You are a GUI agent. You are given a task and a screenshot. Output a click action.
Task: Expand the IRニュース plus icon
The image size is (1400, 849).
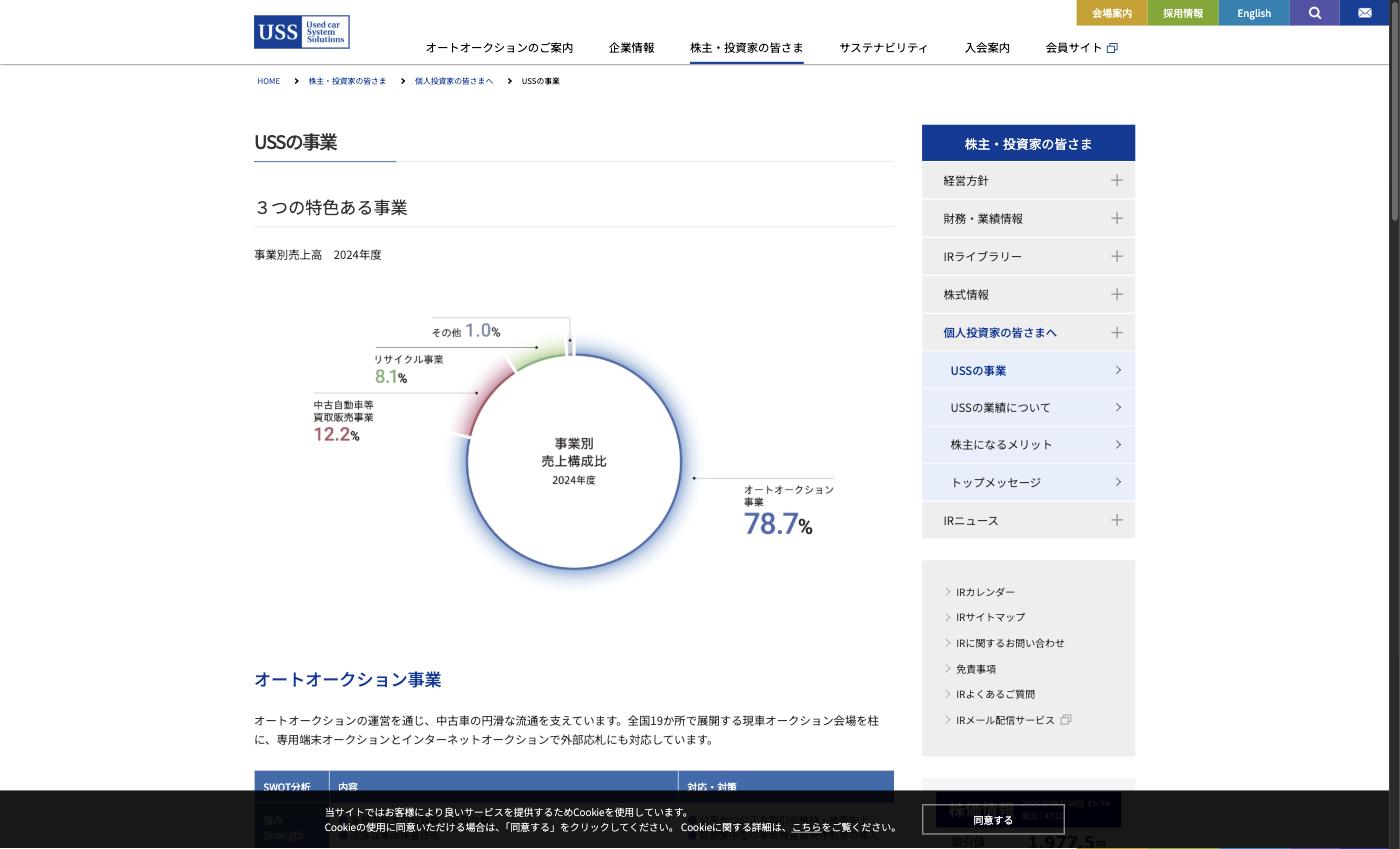[1117, 520]
